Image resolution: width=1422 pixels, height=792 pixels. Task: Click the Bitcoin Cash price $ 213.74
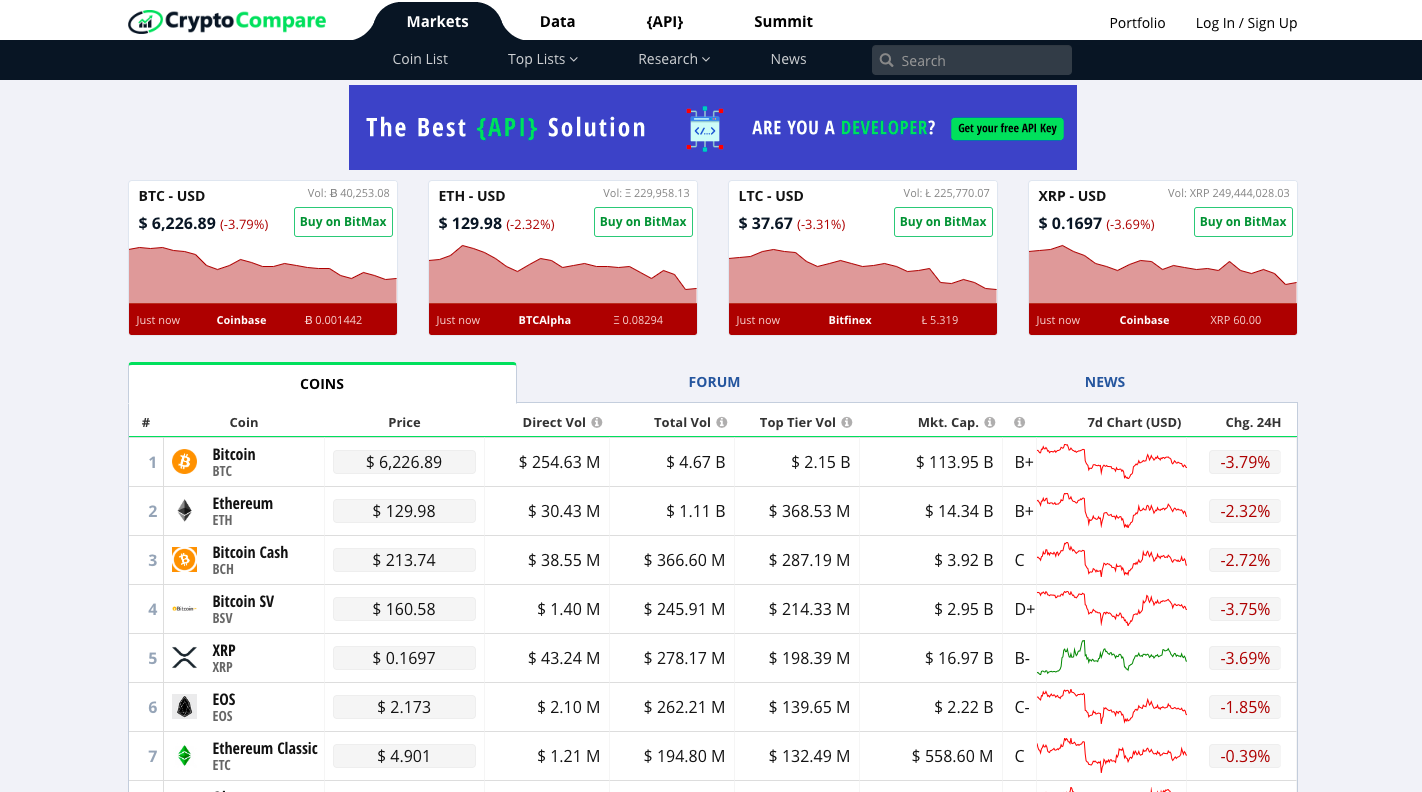pyautogui.click(x=404, y=560)
